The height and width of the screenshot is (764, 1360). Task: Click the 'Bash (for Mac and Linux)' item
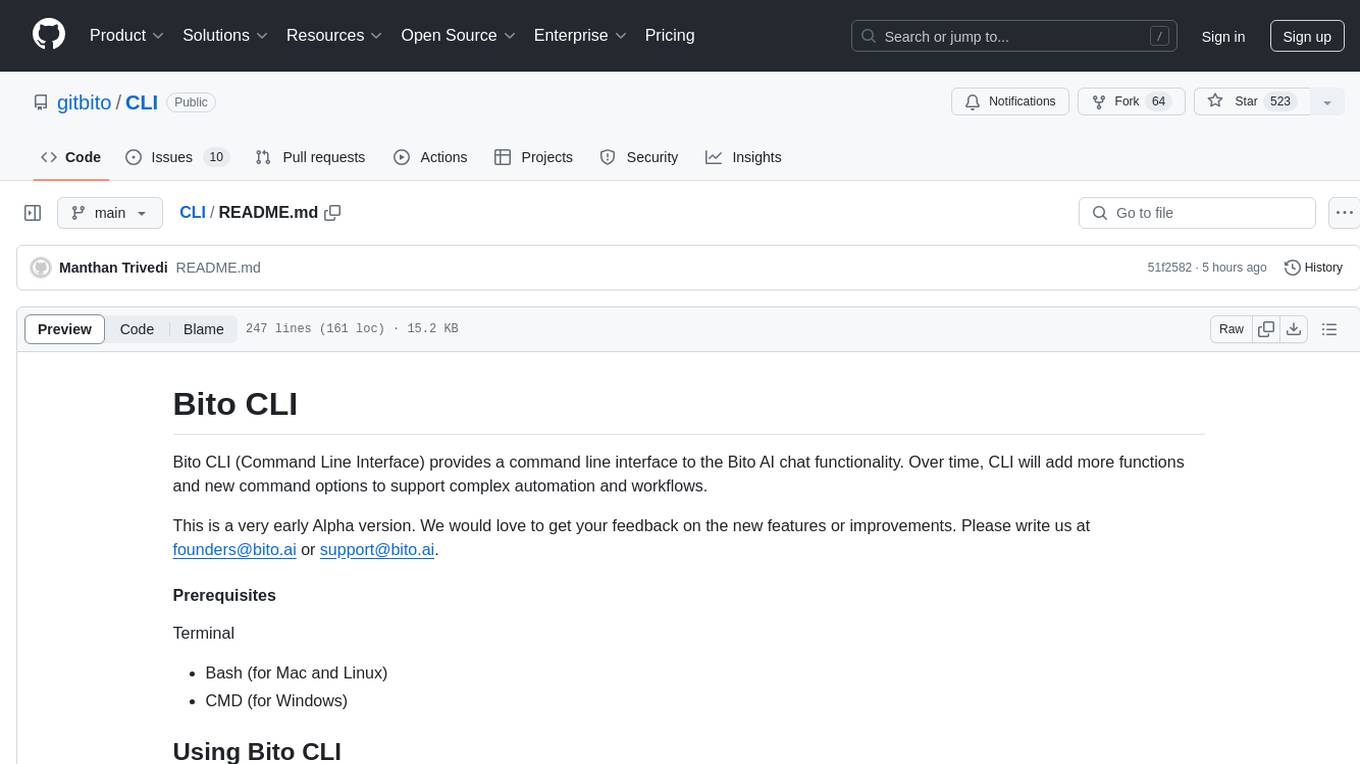click(x=296, y=673)
